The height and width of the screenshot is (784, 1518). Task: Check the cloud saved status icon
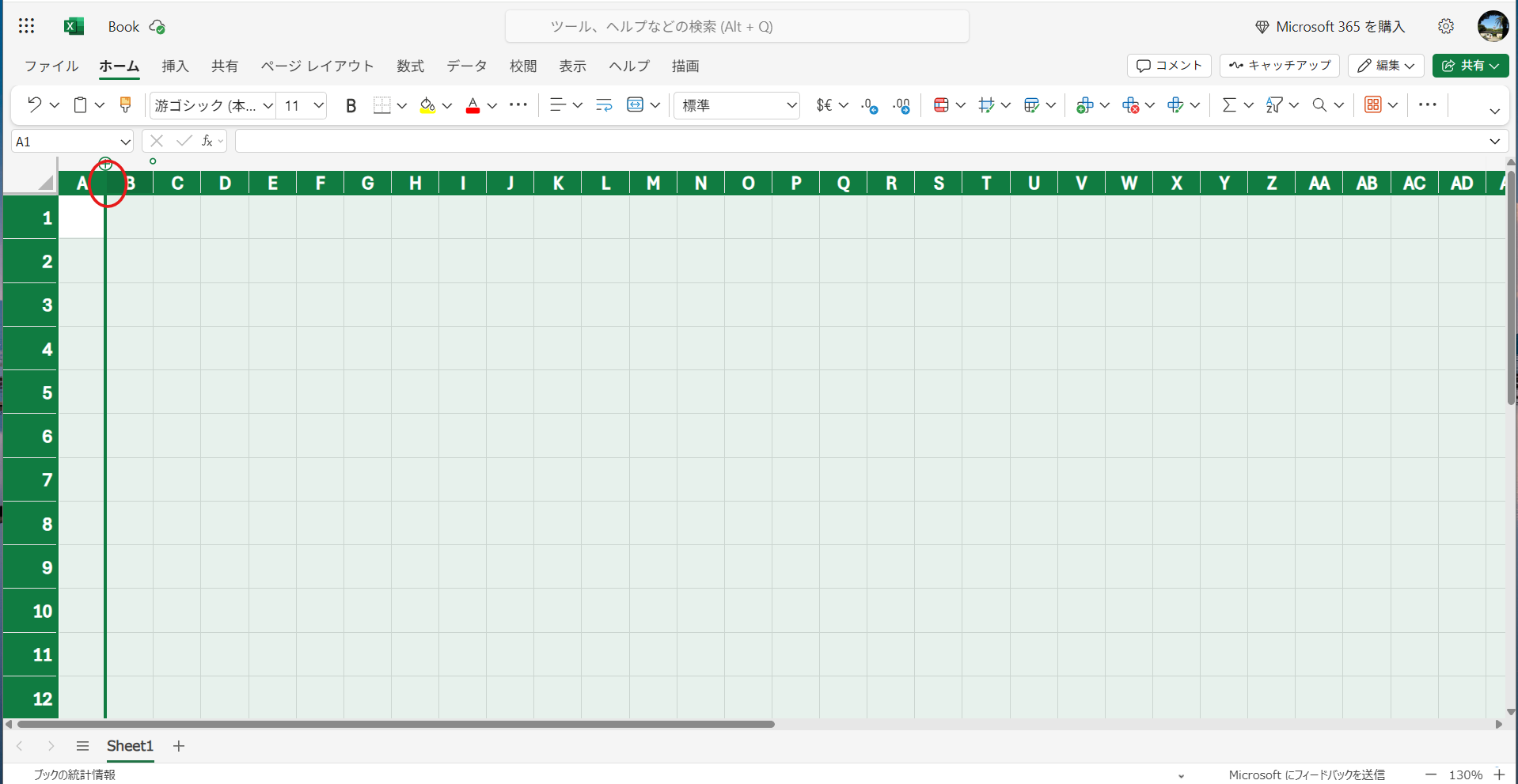(x=157, y=27)
